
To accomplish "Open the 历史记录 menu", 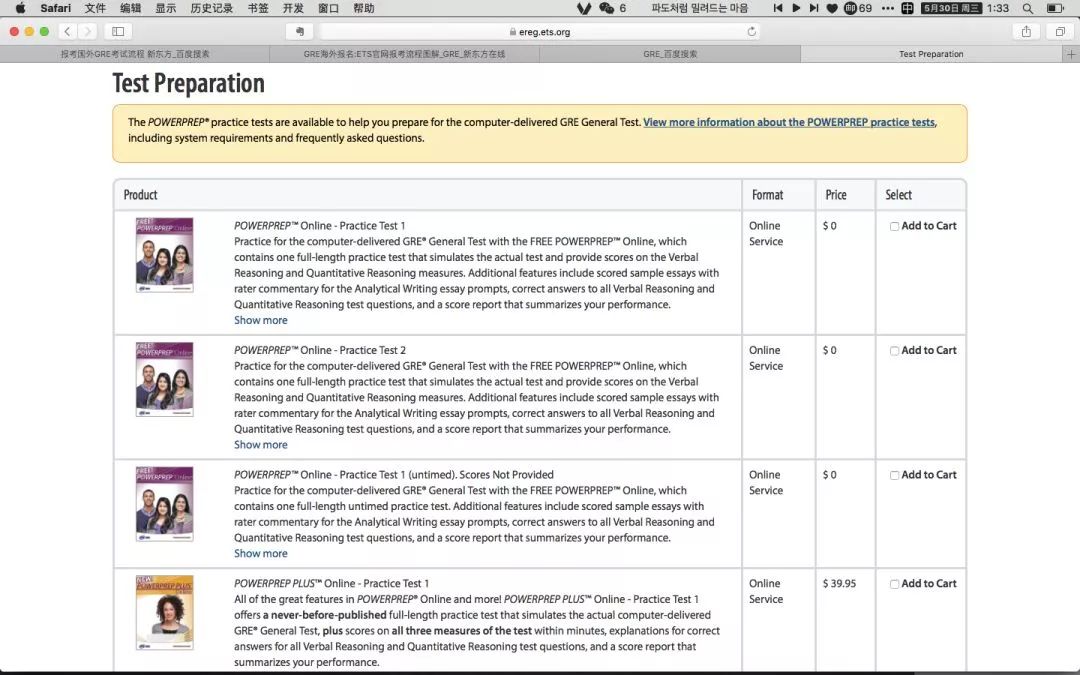I will 211,8.
